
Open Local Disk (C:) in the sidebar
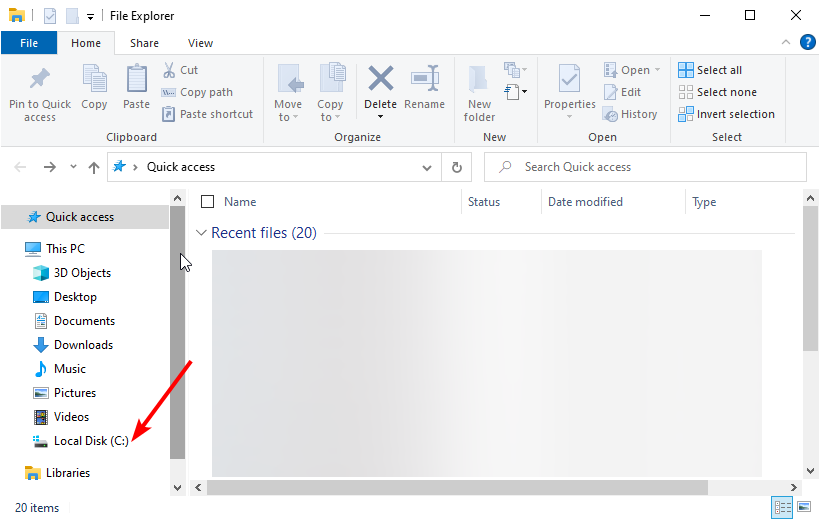pos(91,441)
